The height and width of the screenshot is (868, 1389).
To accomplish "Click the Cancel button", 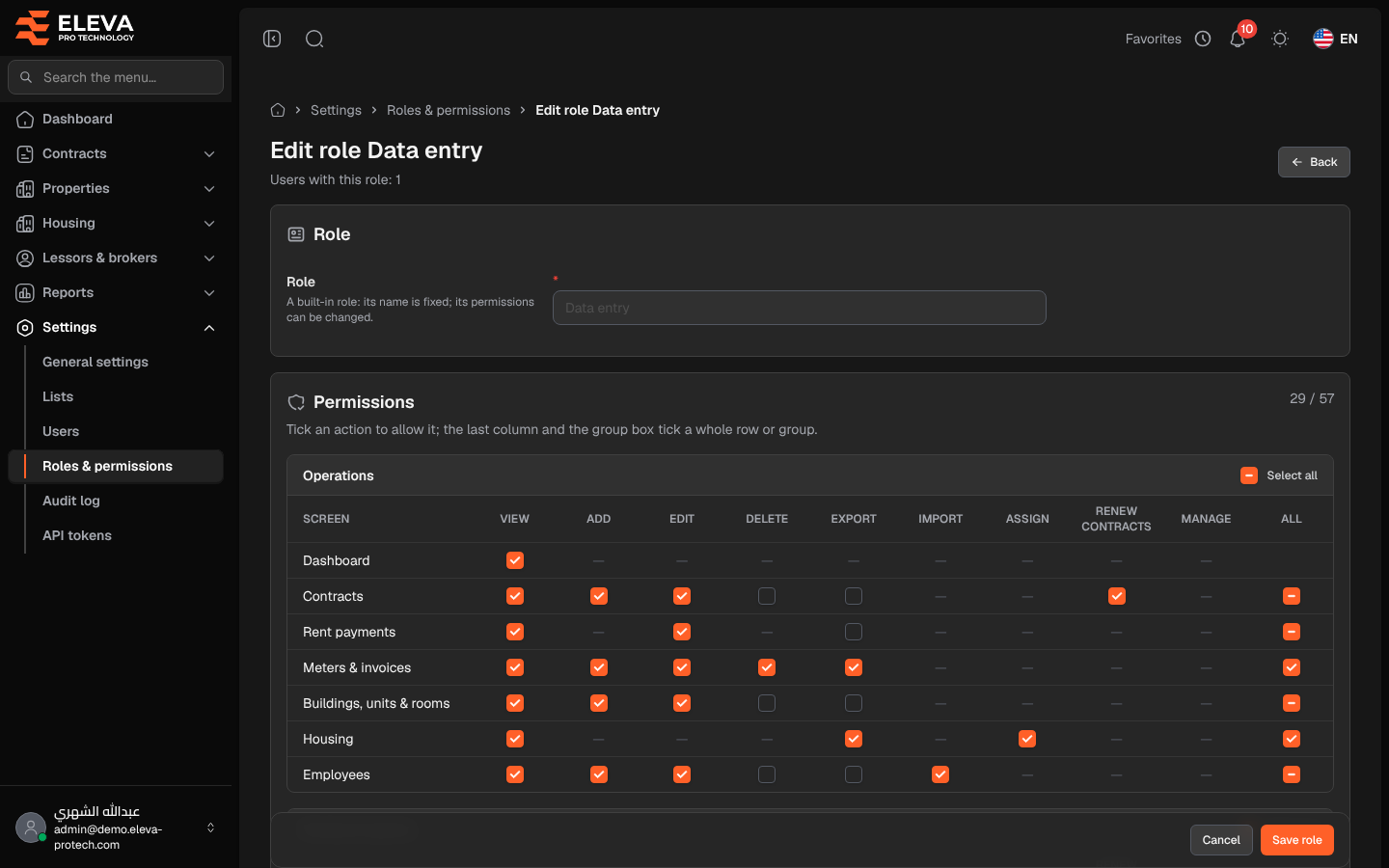I will (1221, 840).
